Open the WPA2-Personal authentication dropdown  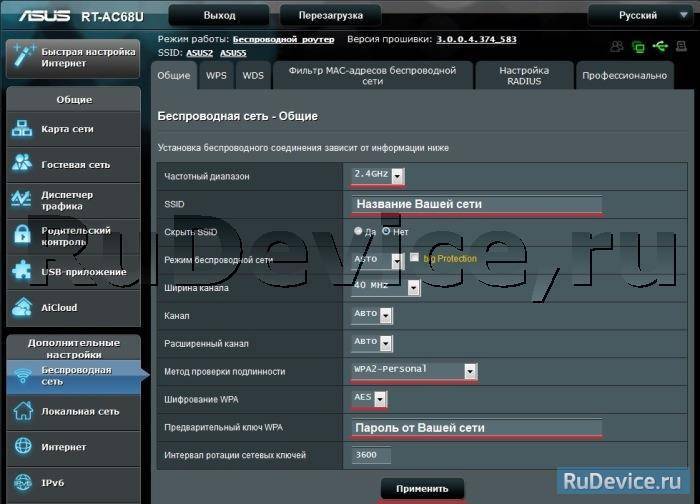pos(414,371)
